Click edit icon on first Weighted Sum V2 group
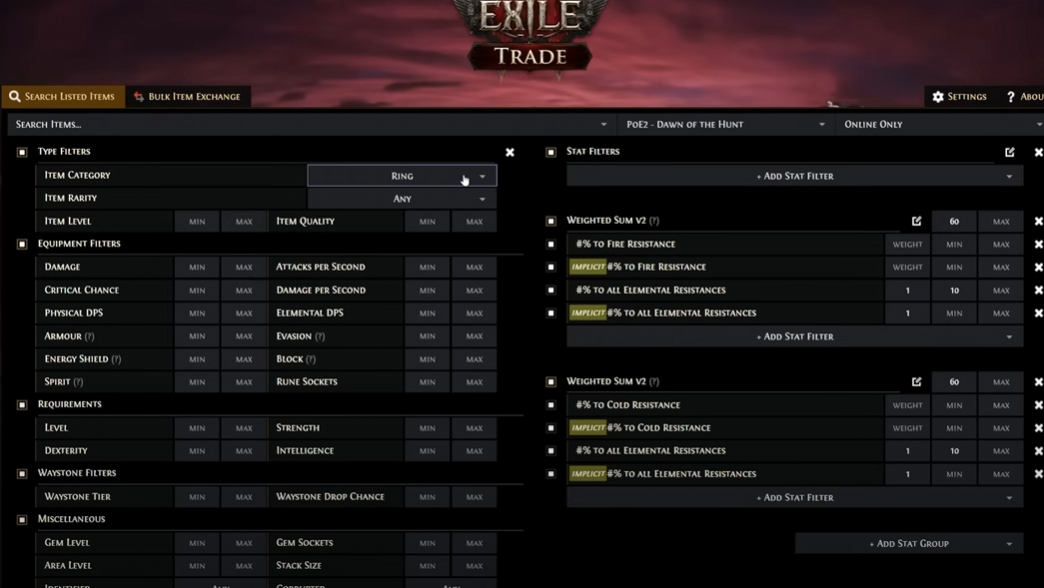This screenshot has width=1044, height=588. pos(916,220)
